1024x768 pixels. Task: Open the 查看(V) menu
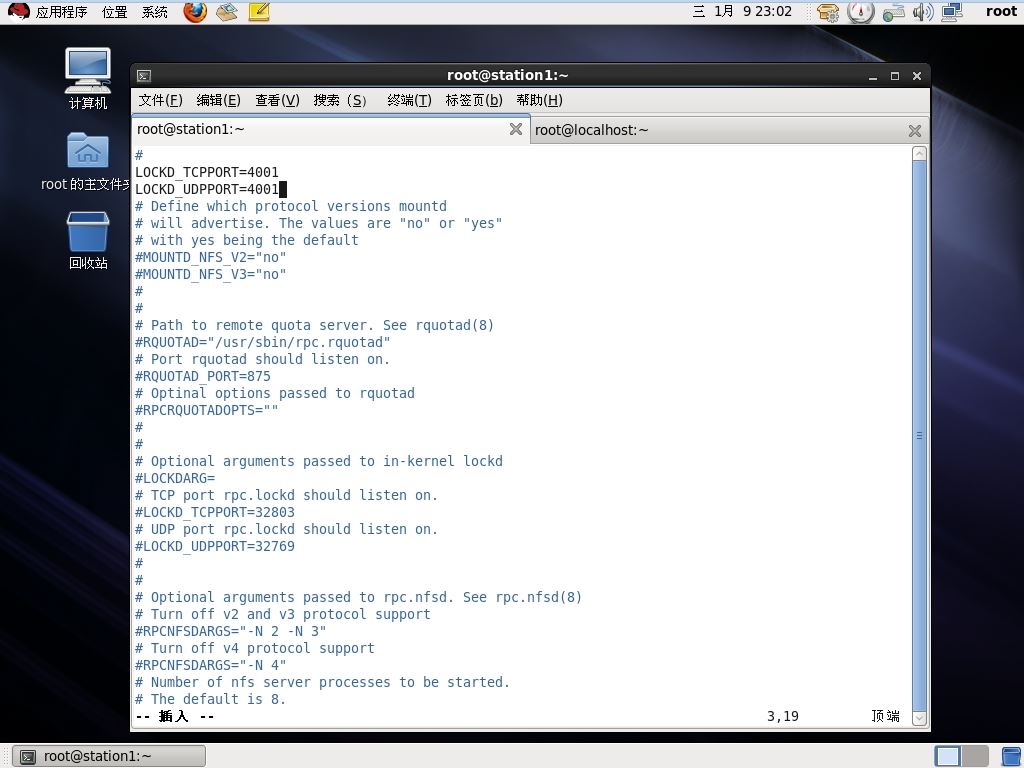click(277, 100)
